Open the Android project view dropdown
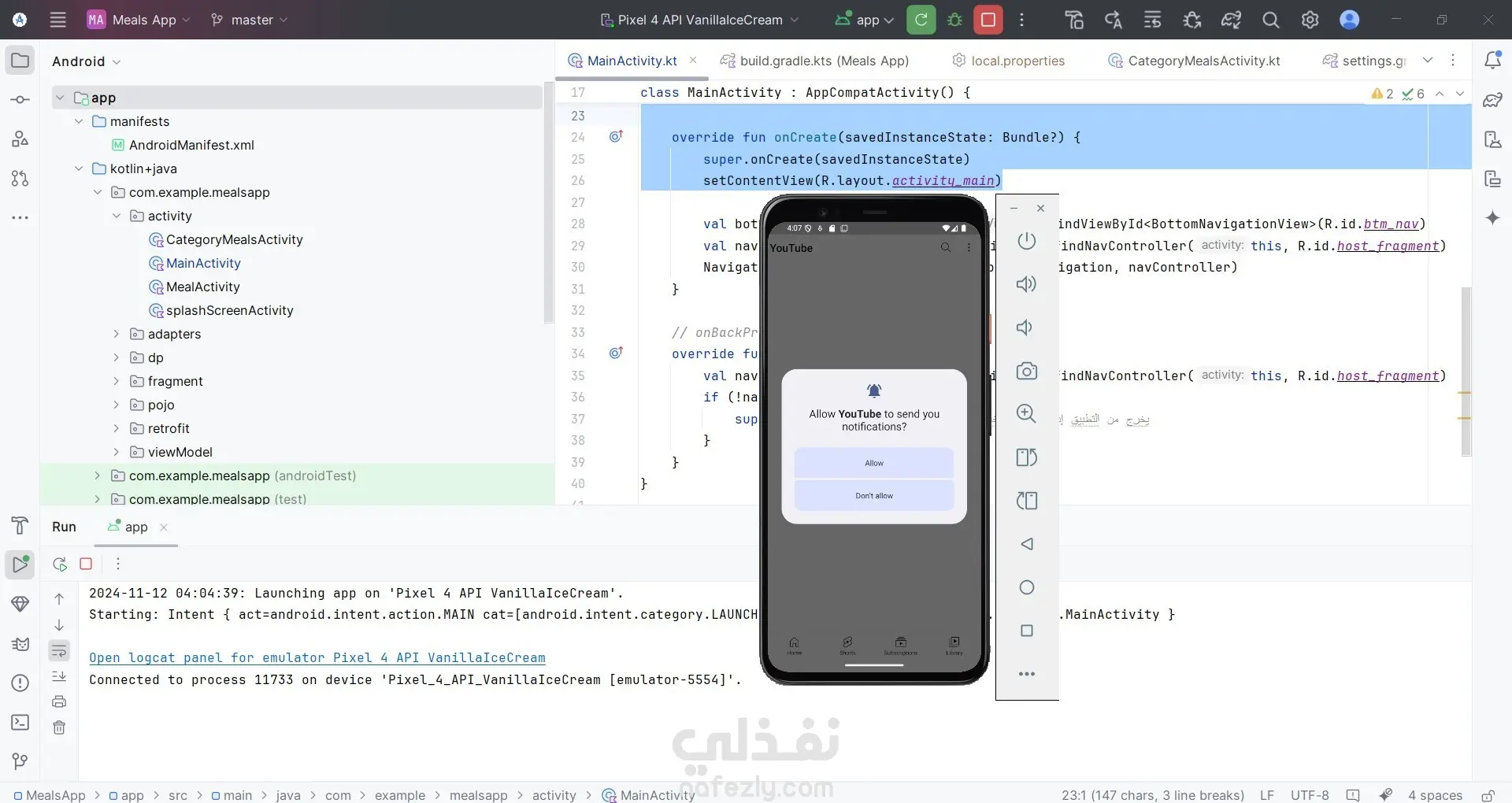The width and height of the screenshot is (1512, 803). (86, 61)
